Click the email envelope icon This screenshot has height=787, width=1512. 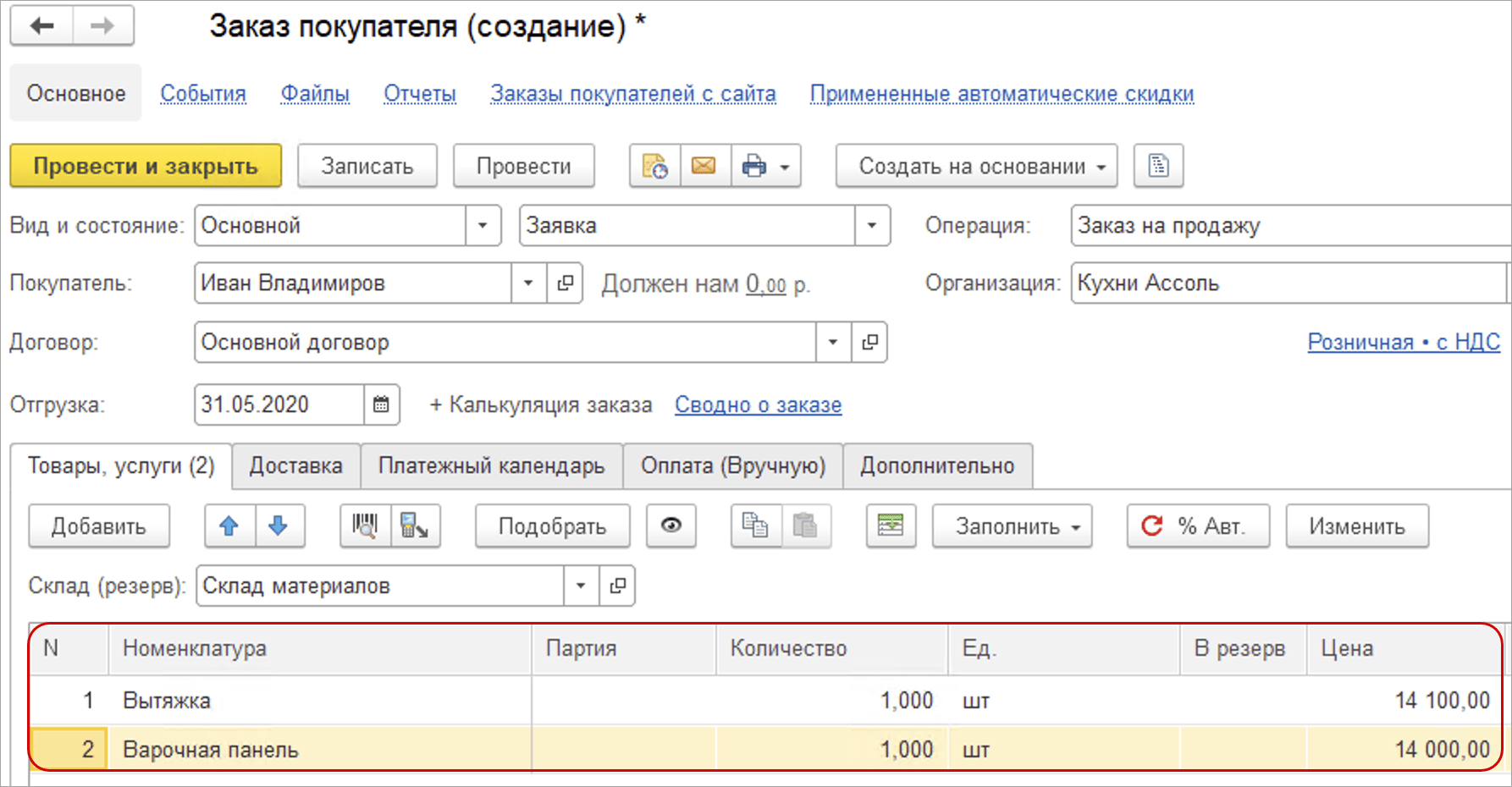tap(704, 166)
